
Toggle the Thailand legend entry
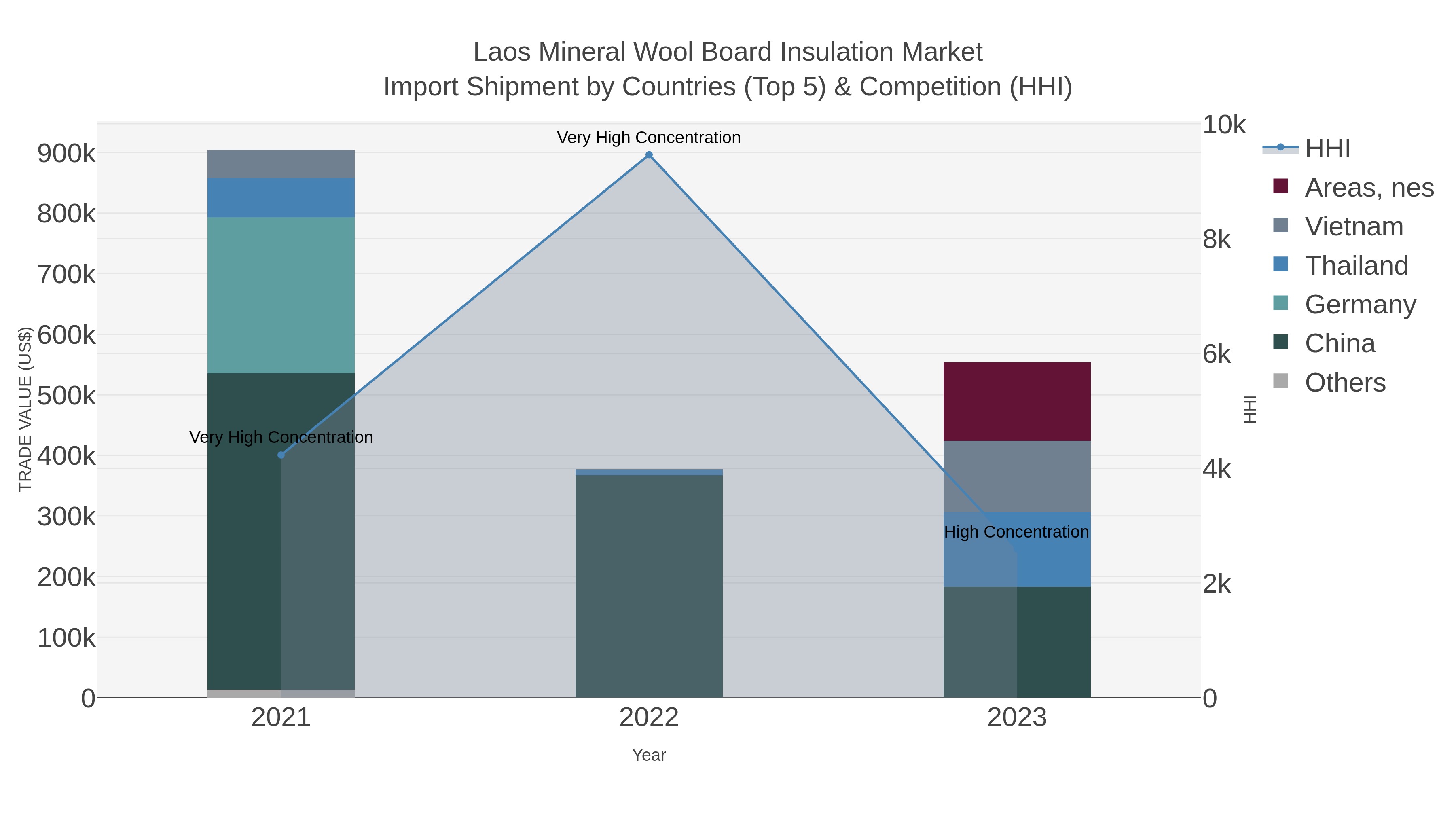pyautogui.click(x=1340, y=265)
